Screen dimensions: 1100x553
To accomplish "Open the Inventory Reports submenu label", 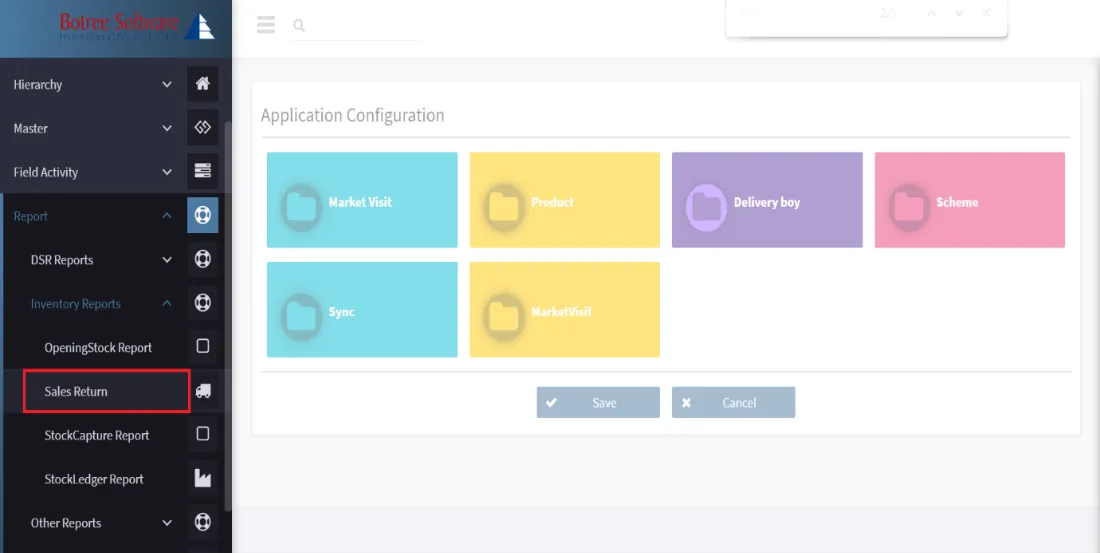I will coord(76,304).
